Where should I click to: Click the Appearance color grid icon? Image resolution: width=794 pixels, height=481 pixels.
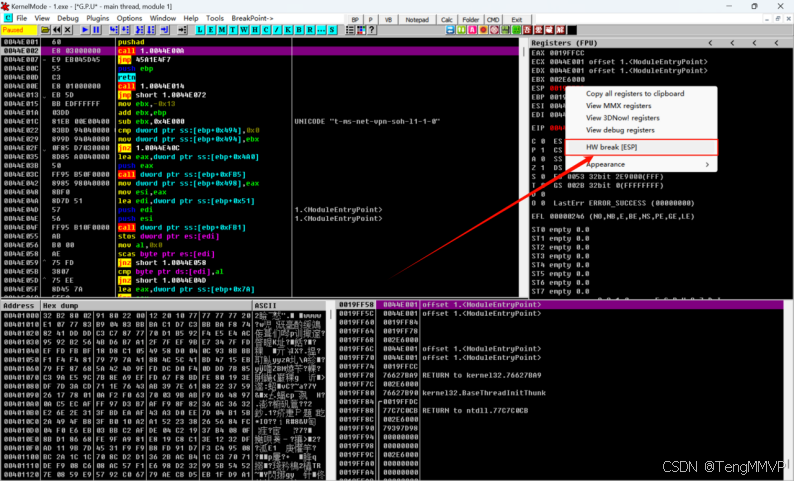pyautogui.click(x=361, y=30)
